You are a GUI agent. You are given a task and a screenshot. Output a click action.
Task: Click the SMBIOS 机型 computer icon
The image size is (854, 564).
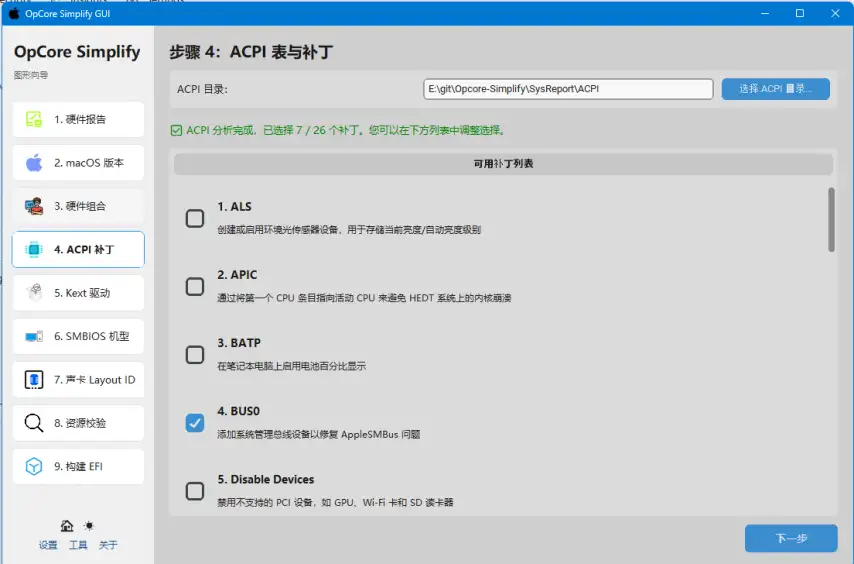click(x=34, y=337)
